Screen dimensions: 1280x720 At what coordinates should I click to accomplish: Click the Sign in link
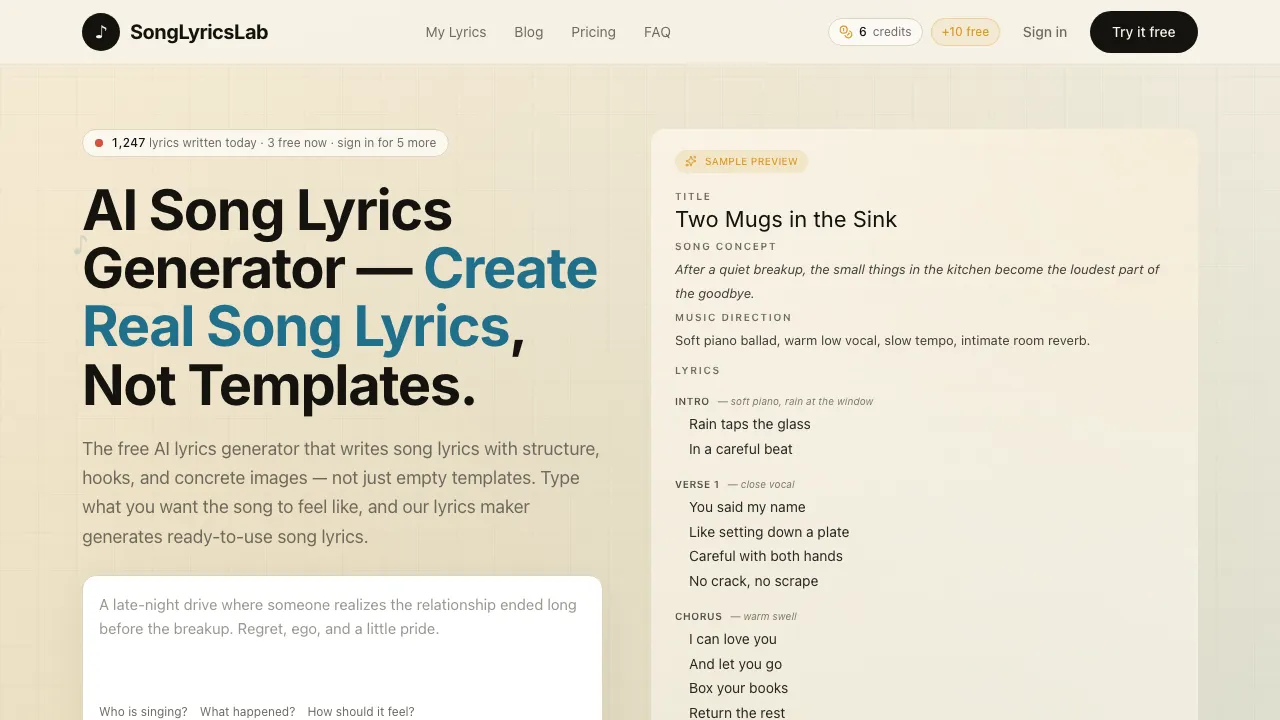click(x=1045, y=32)
